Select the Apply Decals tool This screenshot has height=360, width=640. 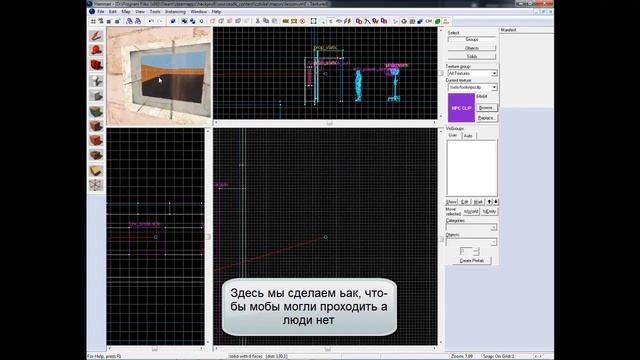point(96,140)
